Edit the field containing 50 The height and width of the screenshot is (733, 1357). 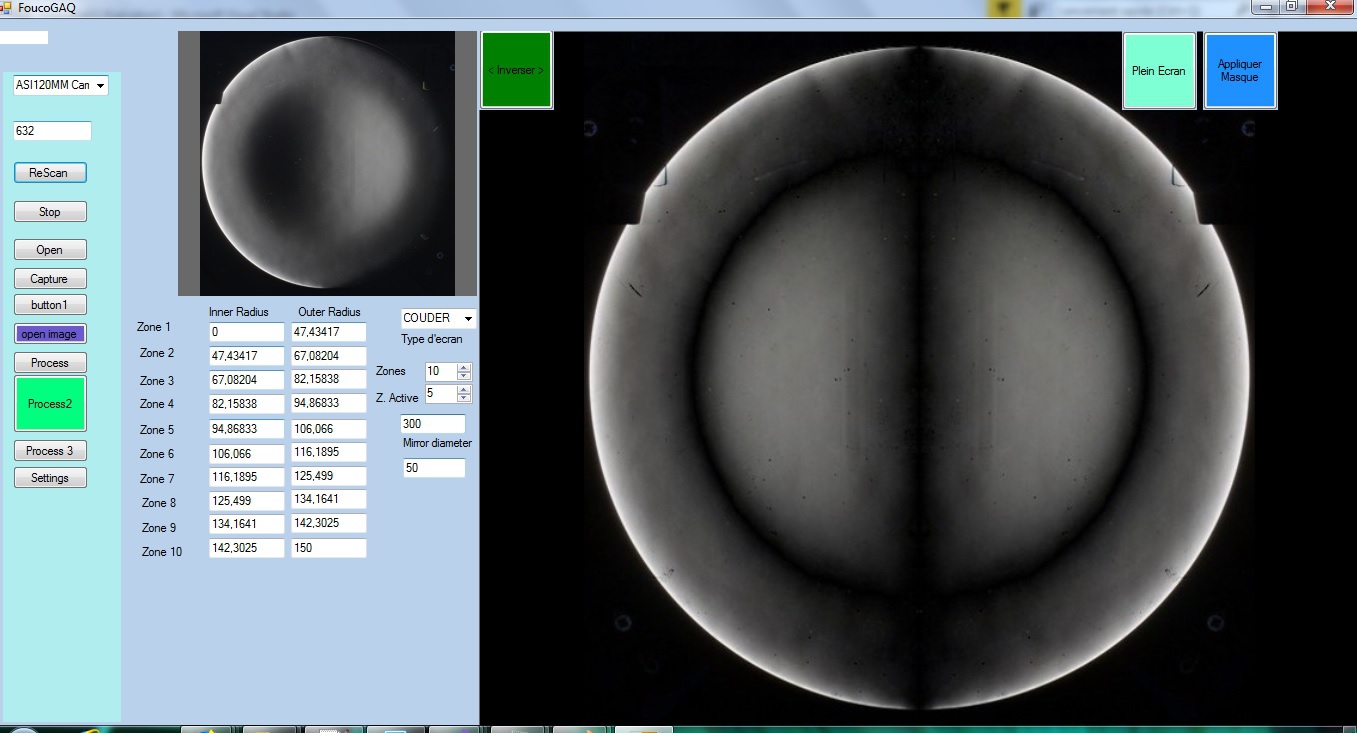pyautogui.click(x=434, y=468)
